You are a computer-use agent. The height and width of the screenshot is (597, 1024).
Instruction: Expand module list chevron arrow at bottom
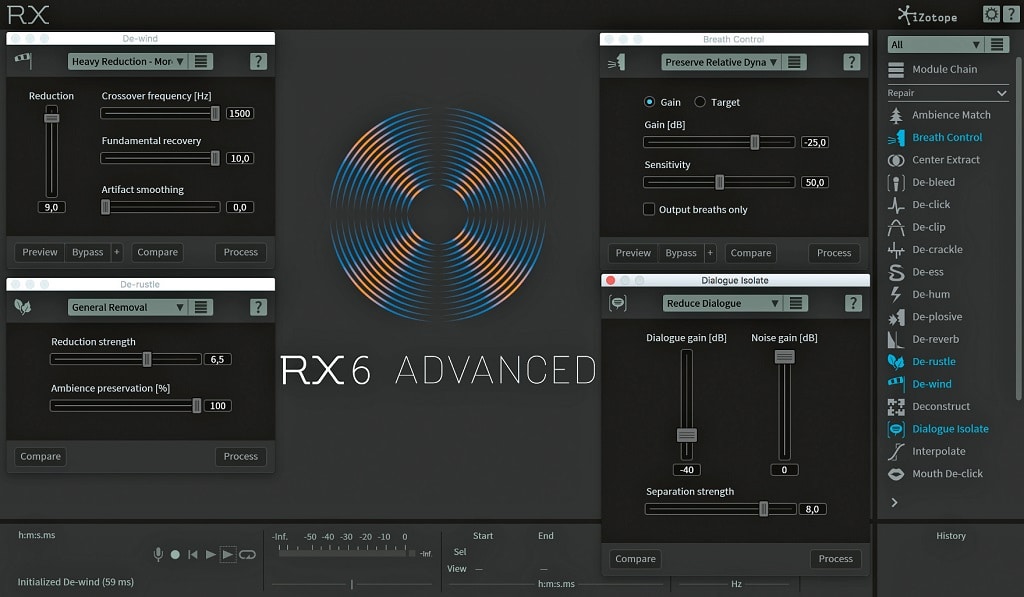(895, 502)
